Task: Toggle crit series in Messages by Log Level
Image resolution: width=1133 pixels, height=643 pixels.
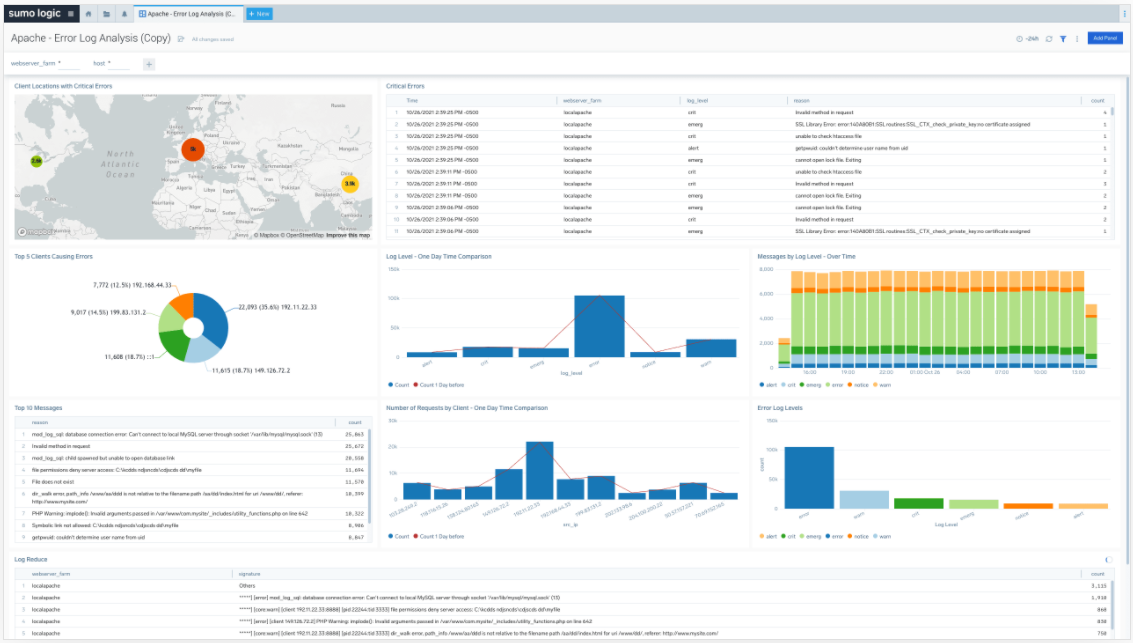Action: (x=788, y=385)
